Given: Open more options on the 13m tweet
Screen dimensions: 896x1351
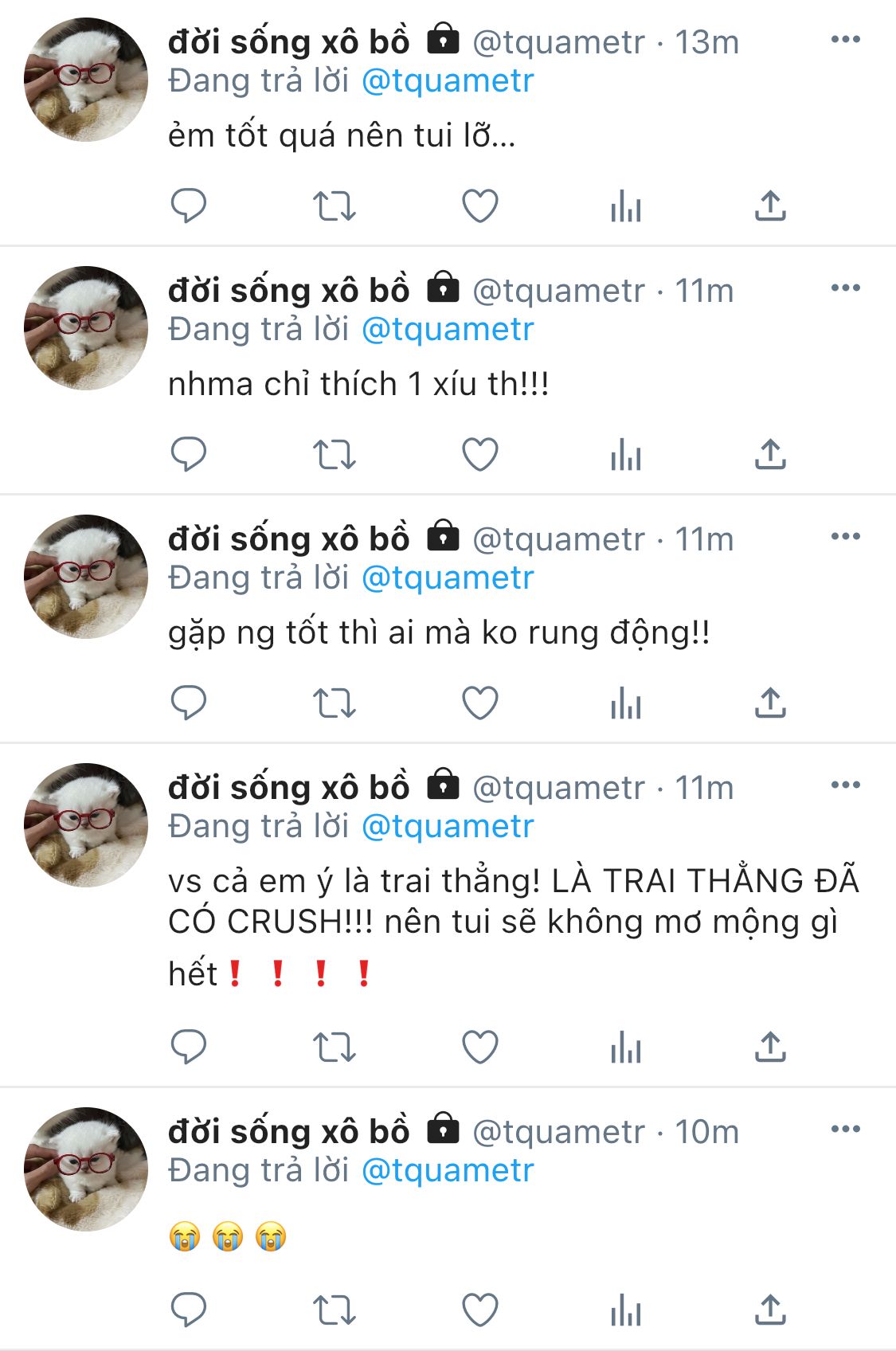Looking at the screenshot, I should click(845, 39).
